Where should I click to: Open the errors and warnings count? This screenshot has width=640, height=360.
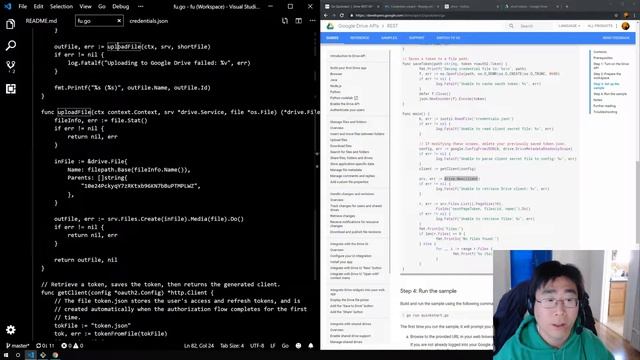click(72, 346)
